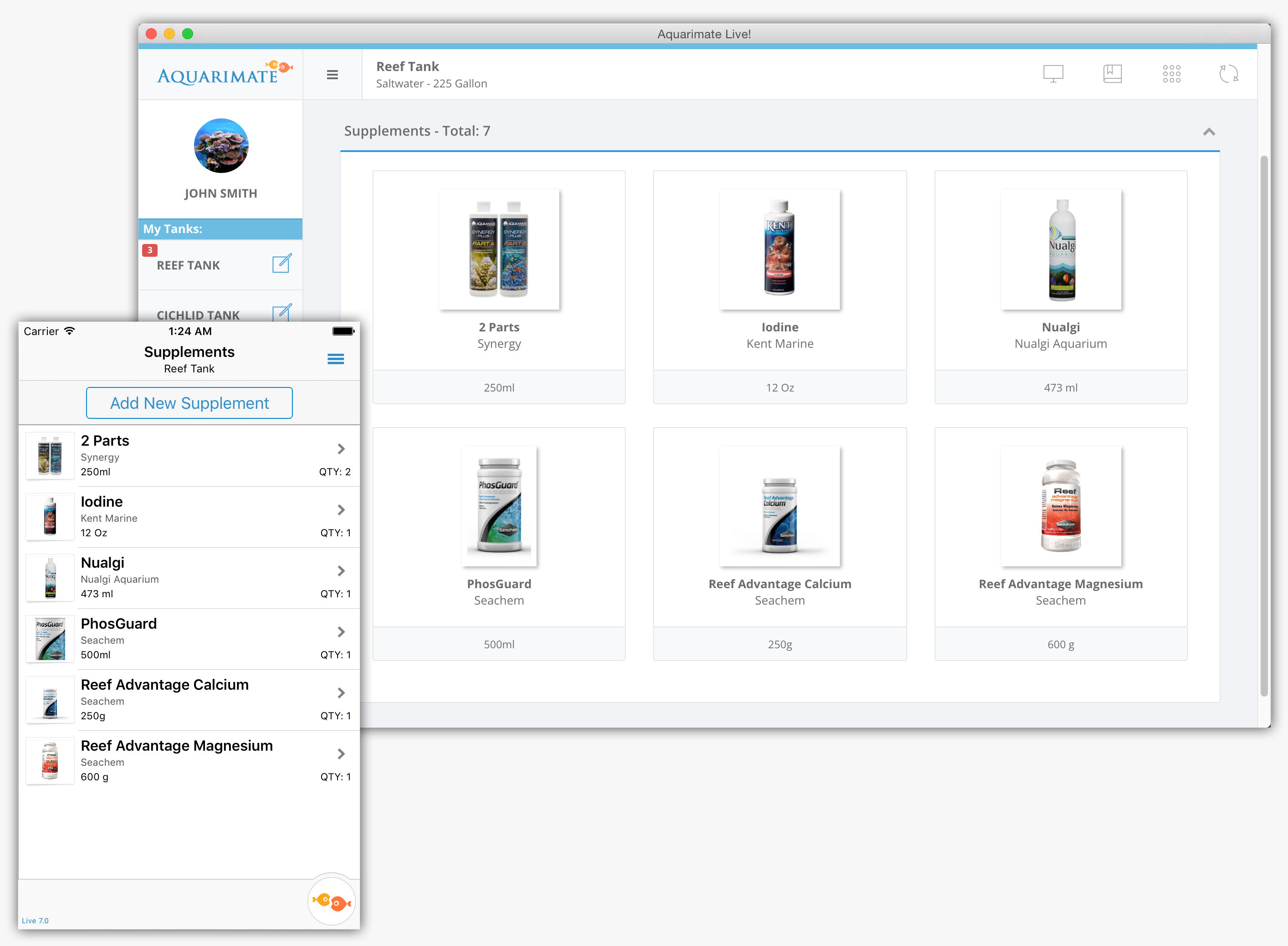Tap the orange fish button in mobile app
This screenshot has height=946, width=1288.
(332, 901)
